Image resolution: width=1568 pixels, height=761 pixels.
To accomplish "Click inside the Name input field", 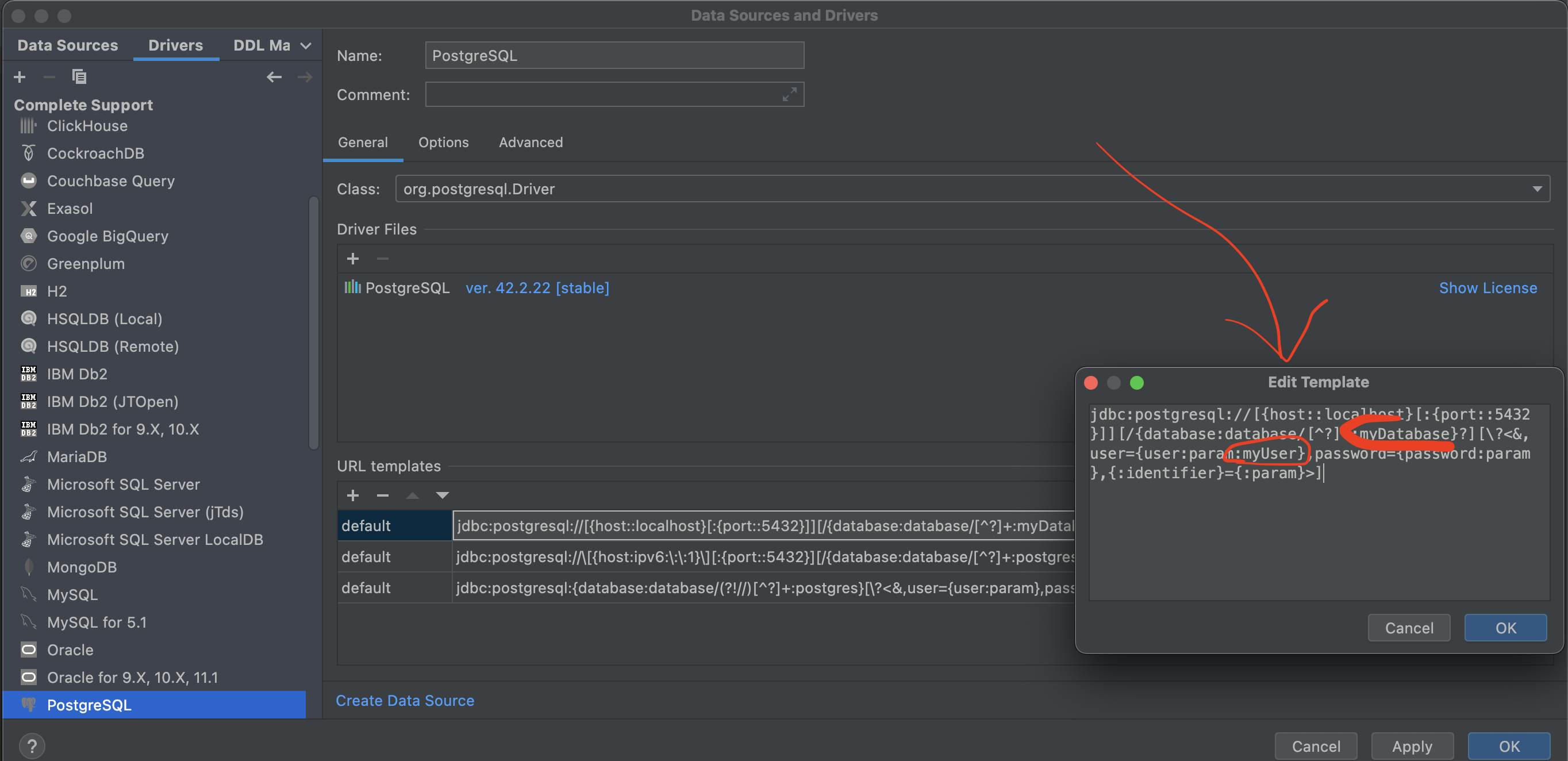I will (613, 55).
